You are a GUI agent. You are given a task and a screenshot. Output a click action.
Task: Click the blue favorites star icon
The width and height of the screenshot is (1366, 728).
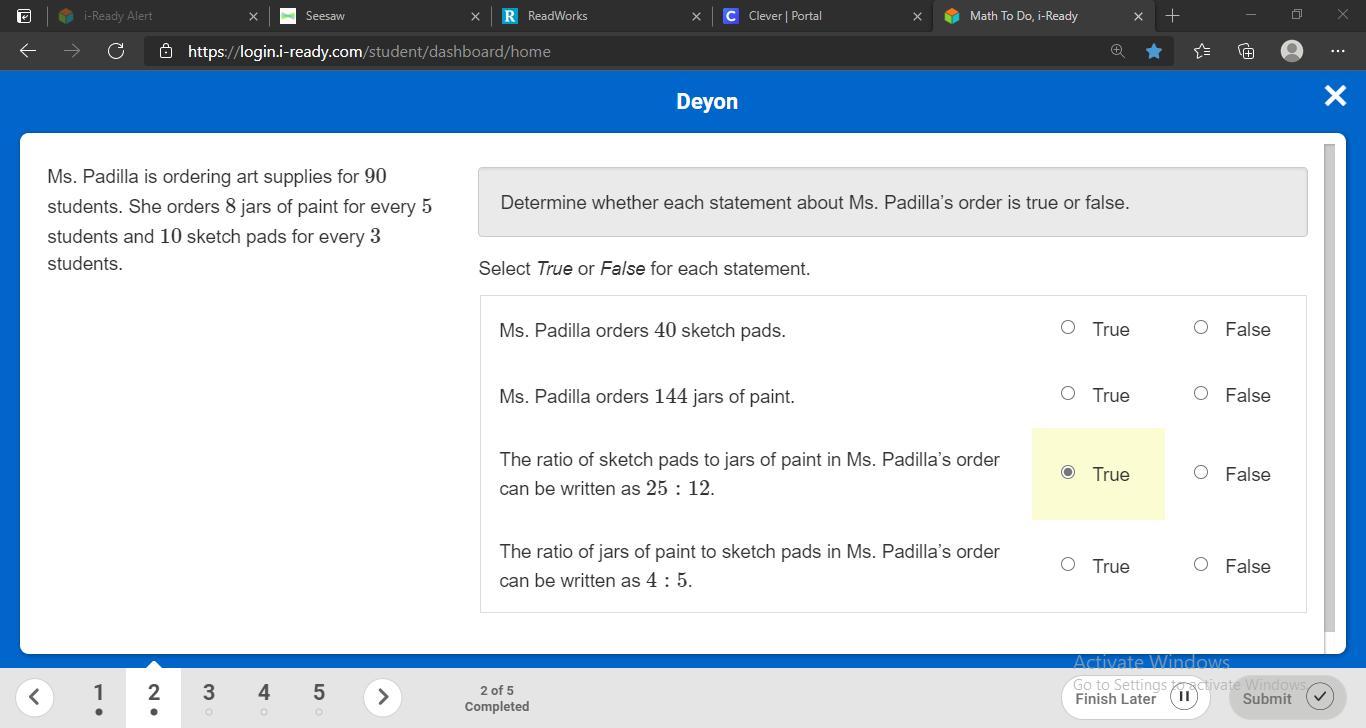coord(1154,51)
